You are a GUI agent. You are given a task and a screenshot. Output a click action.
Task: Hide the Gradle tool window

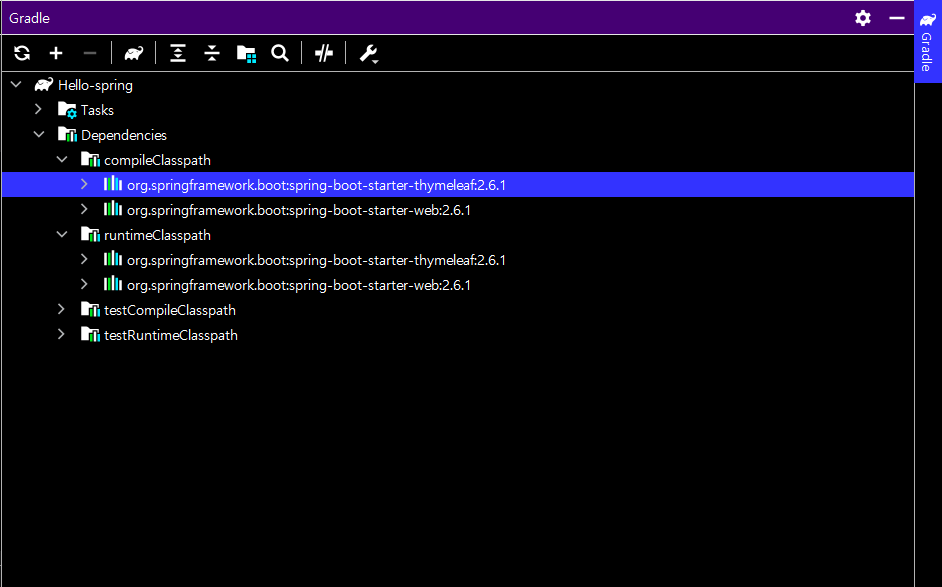(897, 18)
